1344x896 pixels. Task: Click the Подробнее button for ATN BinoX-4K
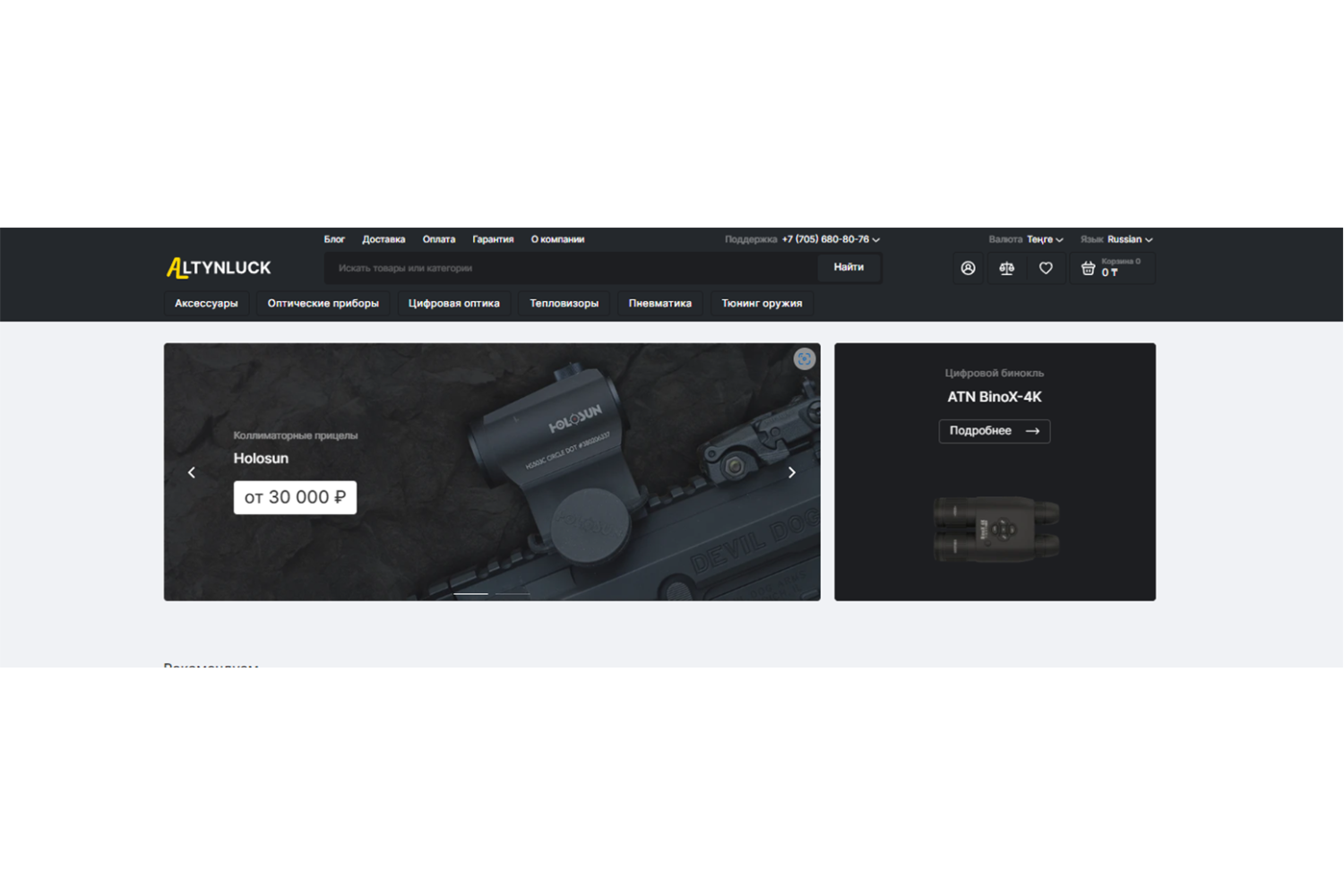click(x=995, y=431)
